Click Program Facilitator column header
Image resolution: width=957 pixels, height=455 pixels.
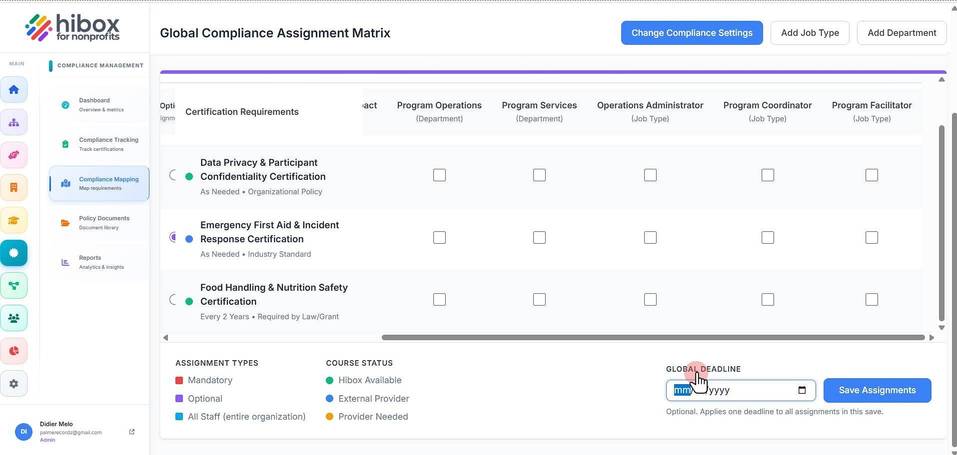[872, 111]
